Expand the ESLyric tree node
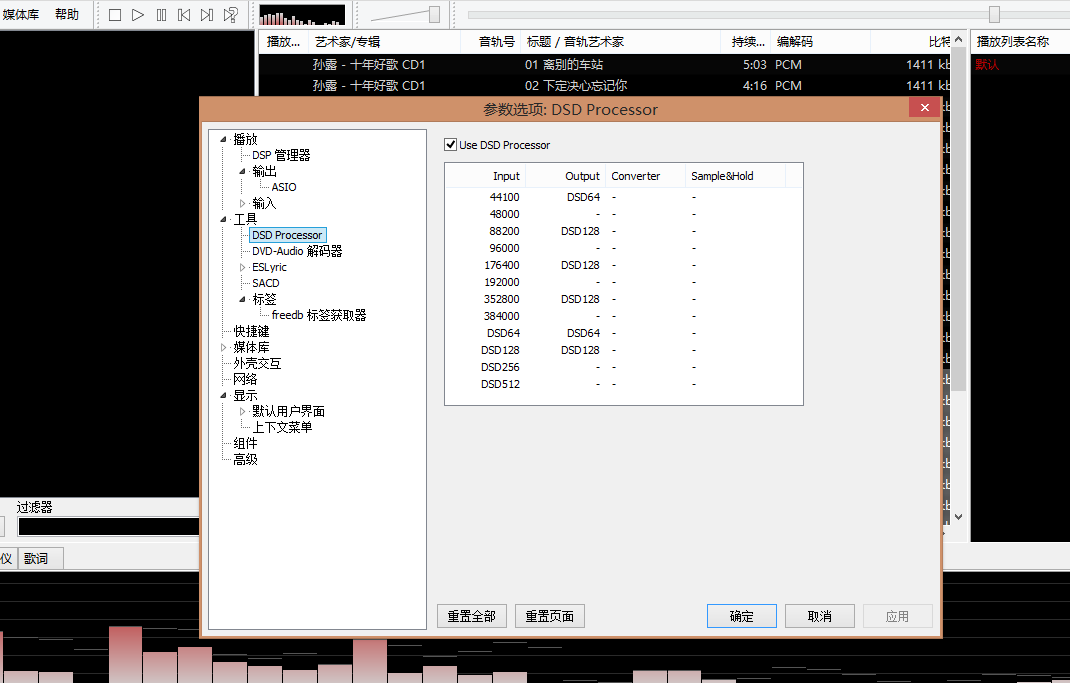Screen dimensions: 1070x683 pos(242,267)
